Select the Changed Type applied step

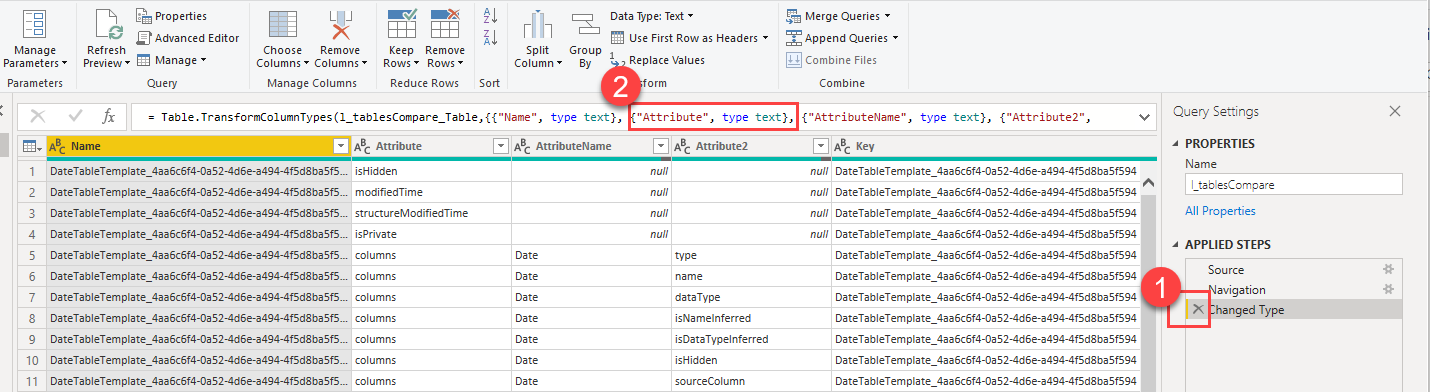[1294, 310]
